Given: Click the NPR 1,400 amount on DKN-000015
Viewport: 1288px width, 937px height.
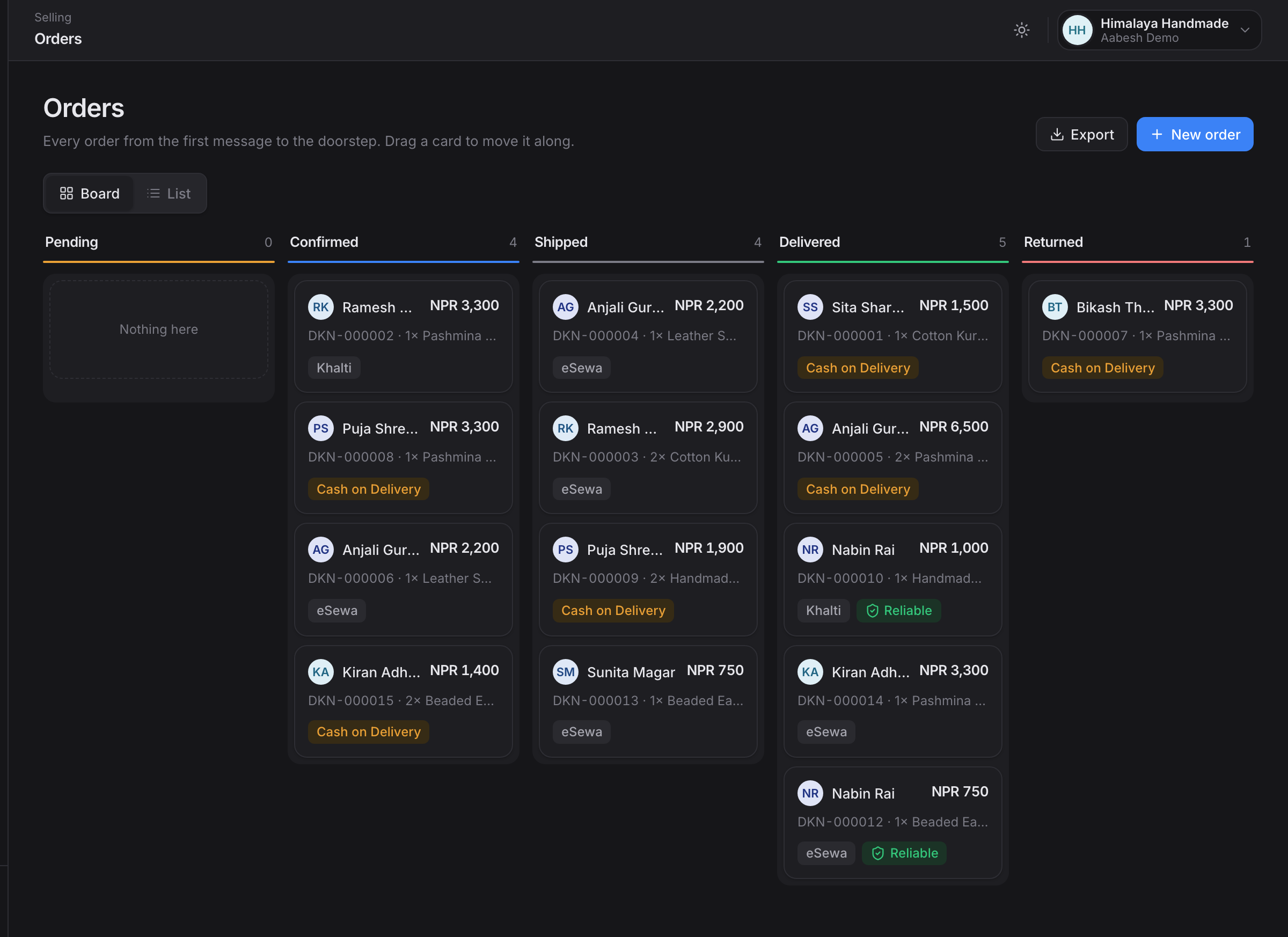Looking at the screenshot, I should click(x=464, y=670).
